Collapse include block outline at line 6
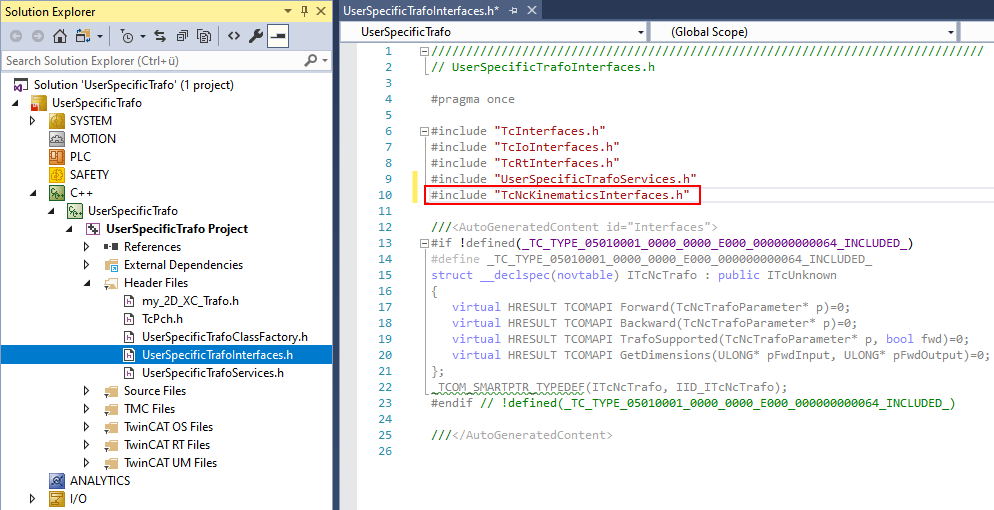 [x=425, y=132]
